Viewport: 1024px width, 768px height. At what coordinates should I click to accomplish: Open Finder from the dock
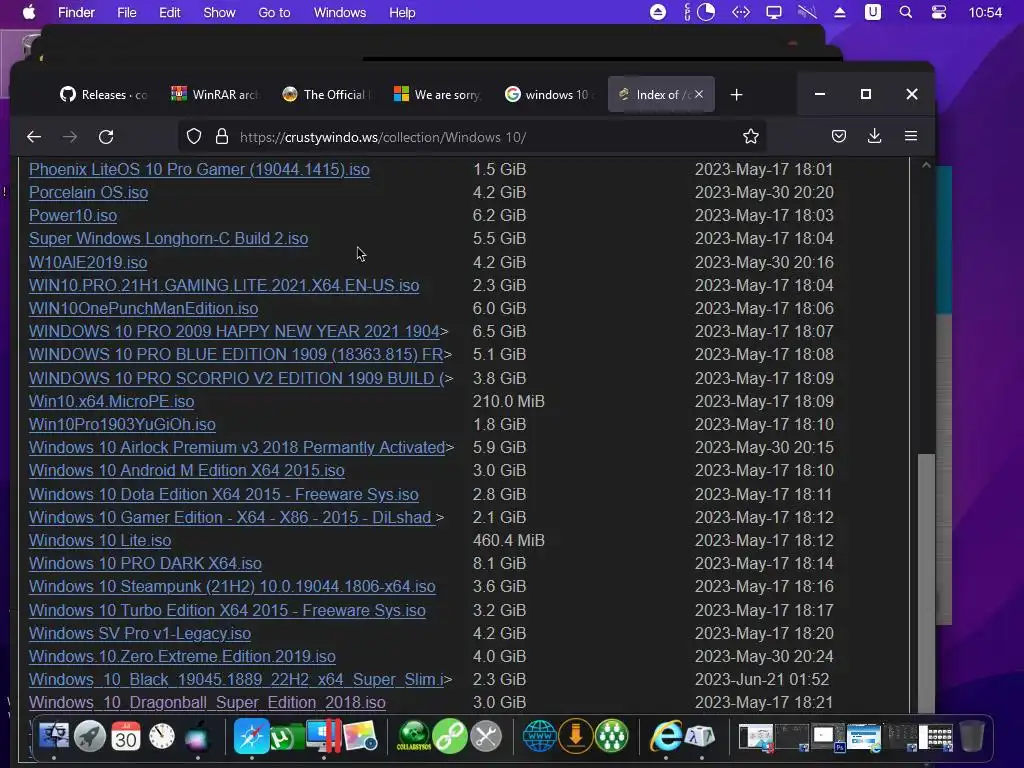[x=54, y=737]
